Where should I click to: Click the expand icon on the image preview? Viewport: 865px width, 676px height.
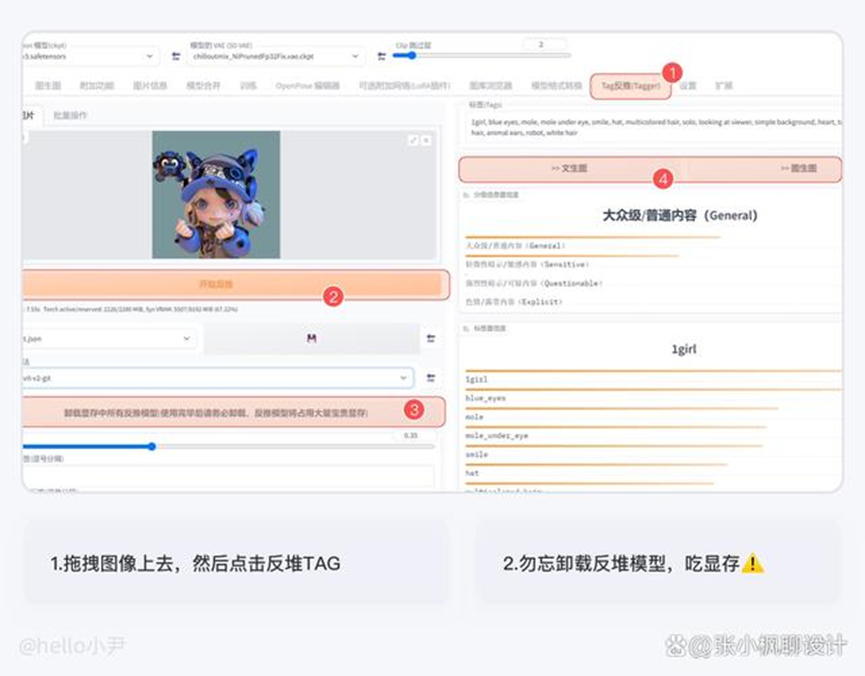point(413,141)
